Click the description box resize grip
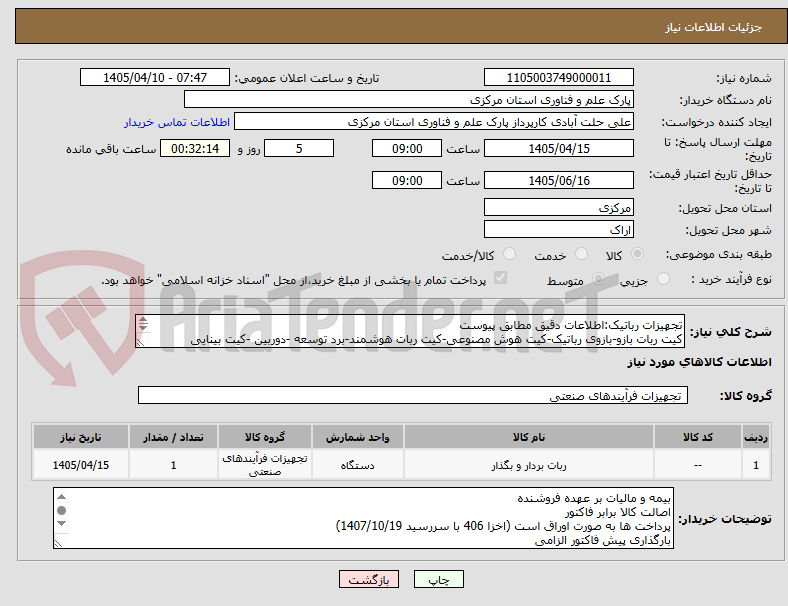The image size is (788, 606). coord(141,342)
